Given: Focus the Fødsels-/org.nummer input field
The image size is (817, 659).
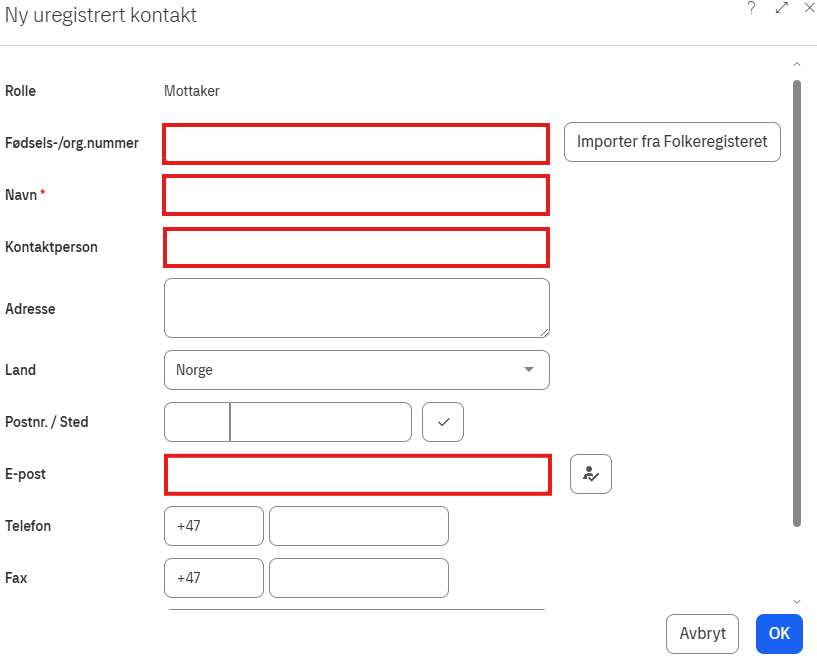Looking at the screenshot, I should pyautogui.click(x=356, y=143).
